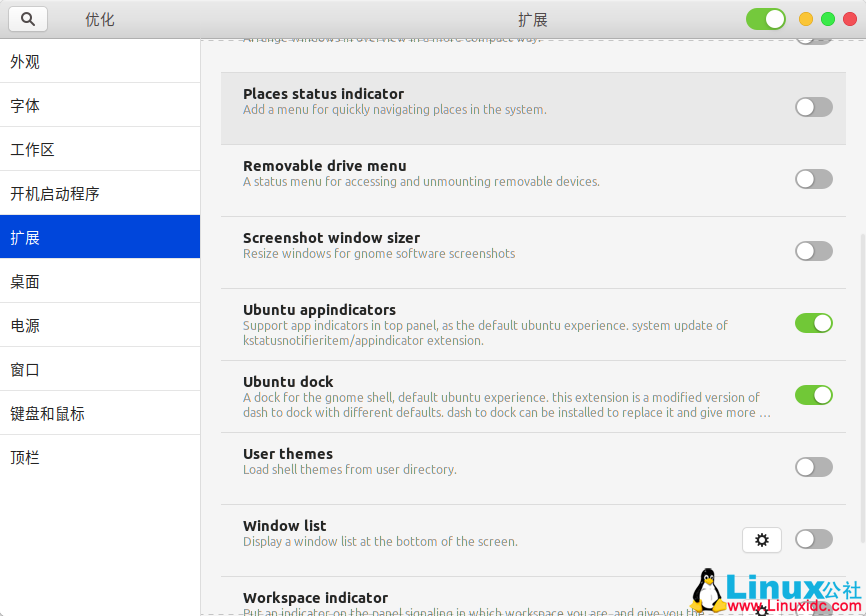
Task: Switch to 桌面 settings
Action: (100, 281)
